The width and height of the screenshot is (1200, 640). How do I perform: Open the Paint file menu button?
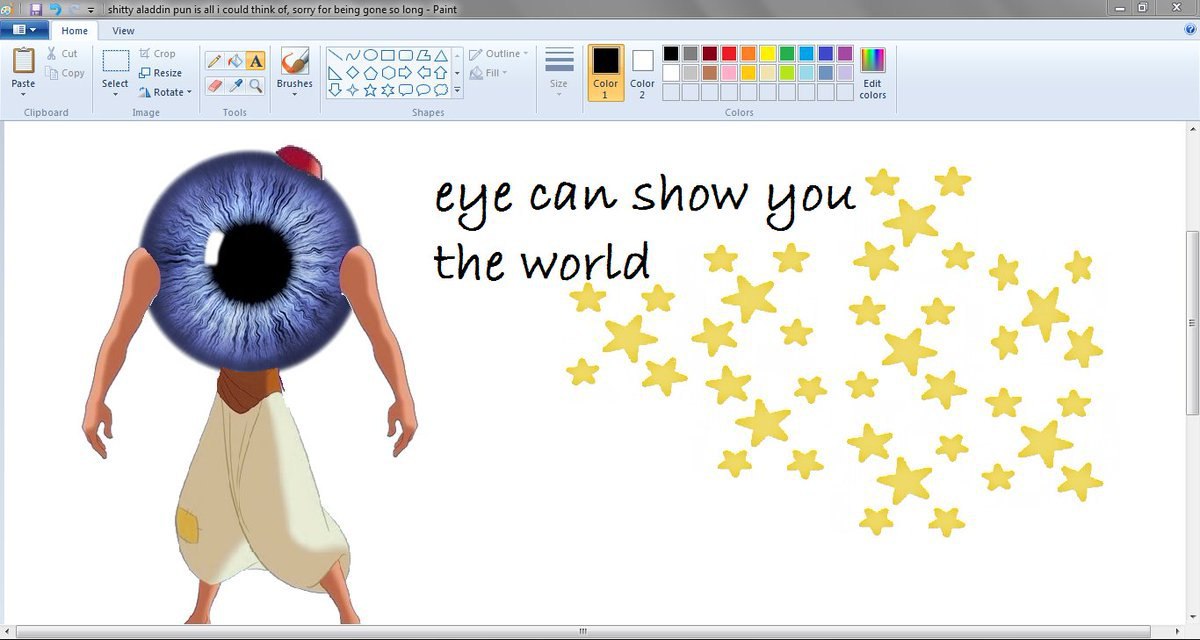(24, 31)
